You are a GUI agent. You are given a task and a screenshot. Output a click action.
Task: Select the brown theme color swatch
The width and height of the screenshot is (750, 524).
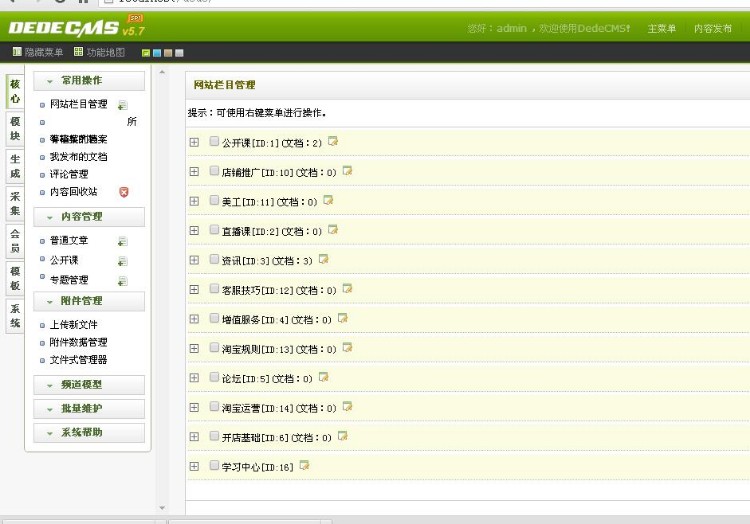(x=168, y=53)
